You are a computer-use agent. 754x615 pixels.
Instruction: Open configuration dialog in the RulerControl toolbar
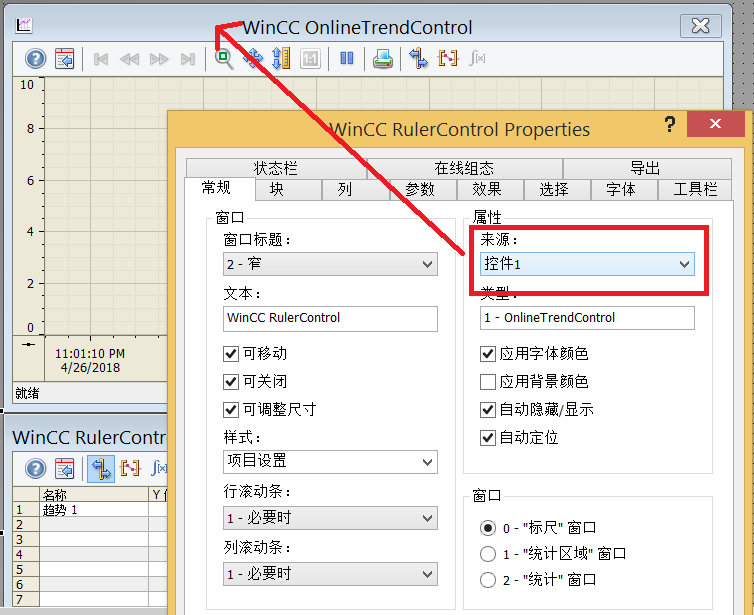tap(64, 468)
